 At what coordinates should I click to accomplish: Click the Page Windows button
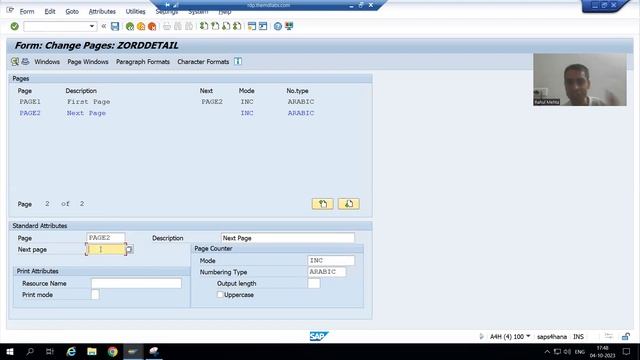coord(88,62)
